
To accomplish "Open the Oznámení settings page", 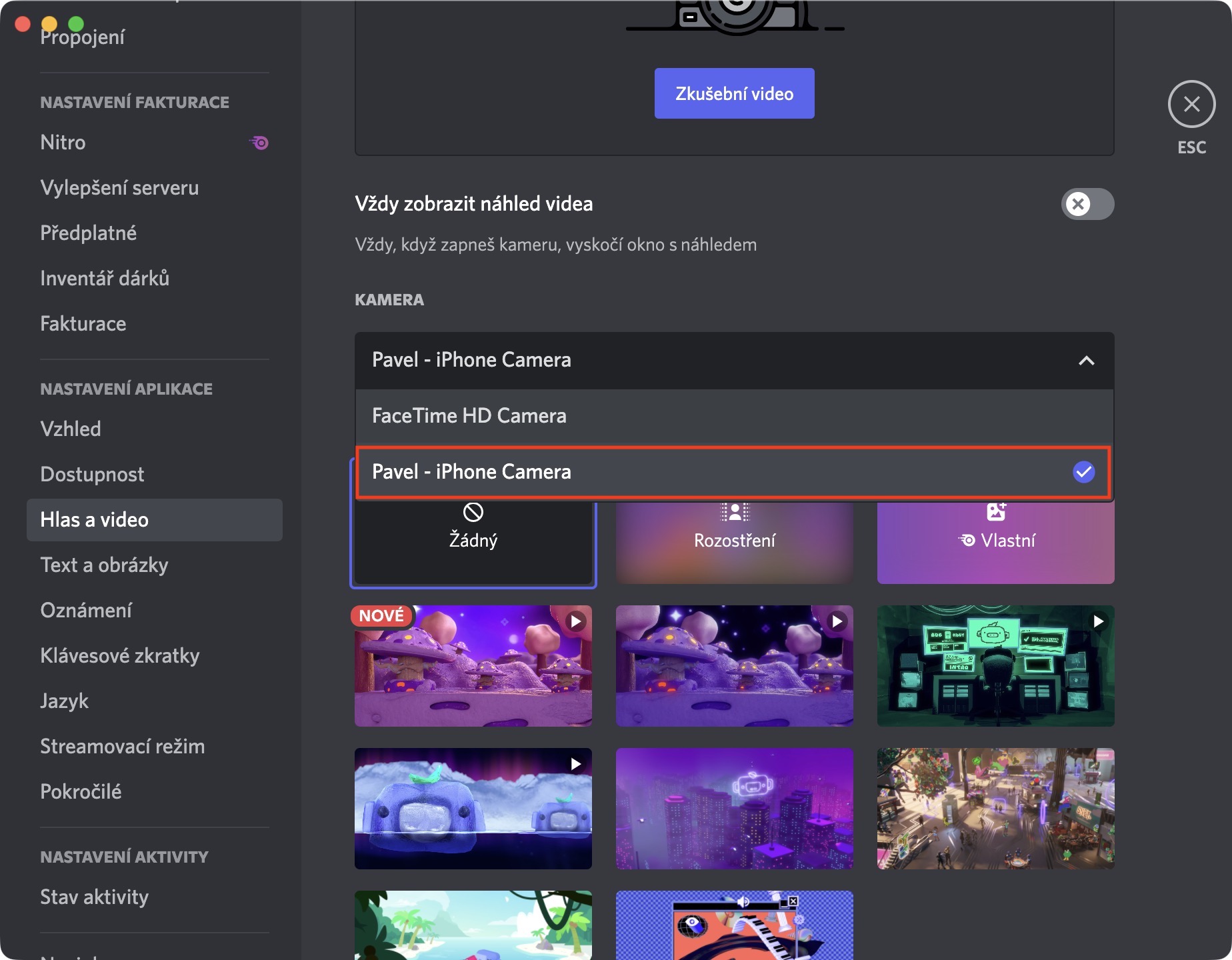I will point(86,611).
